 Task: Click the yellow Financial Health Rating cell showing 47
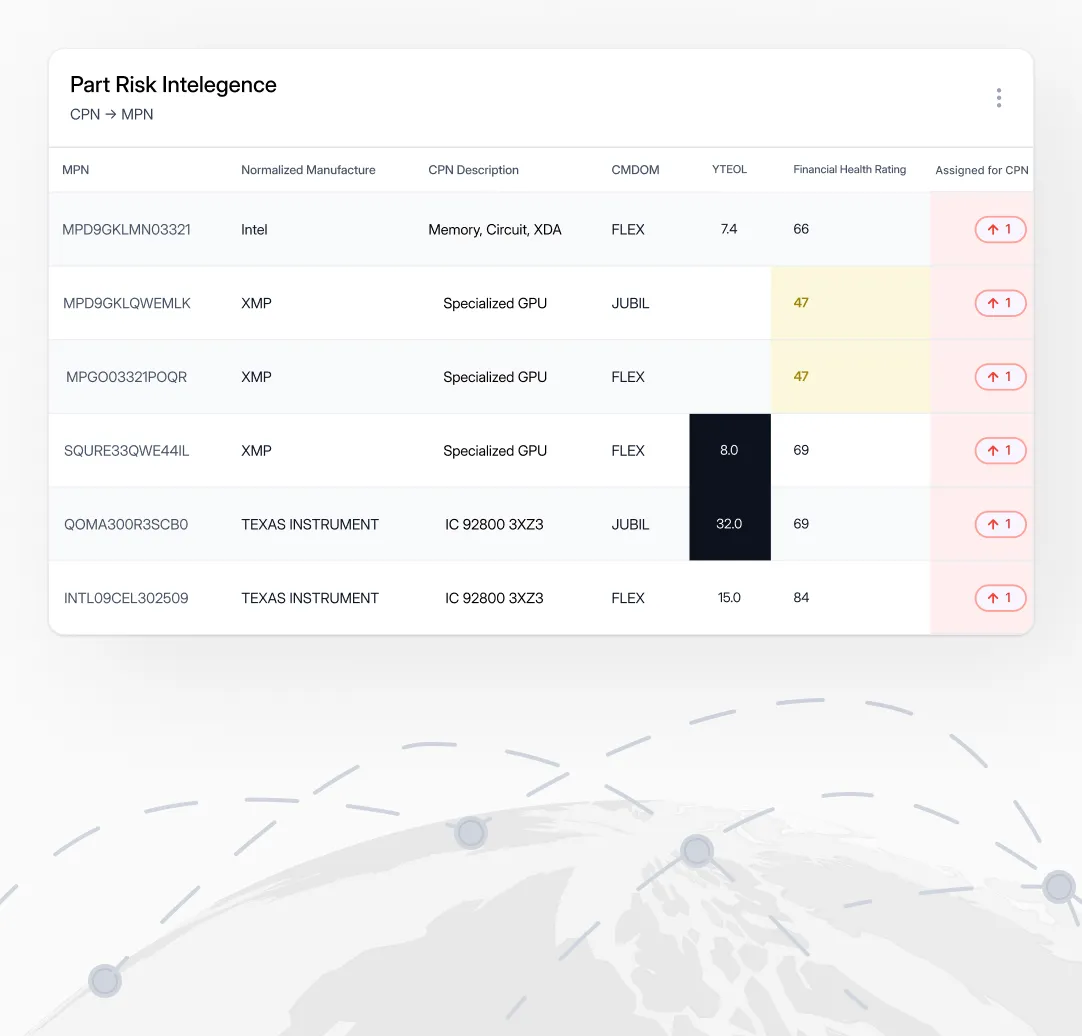(801, 303)
